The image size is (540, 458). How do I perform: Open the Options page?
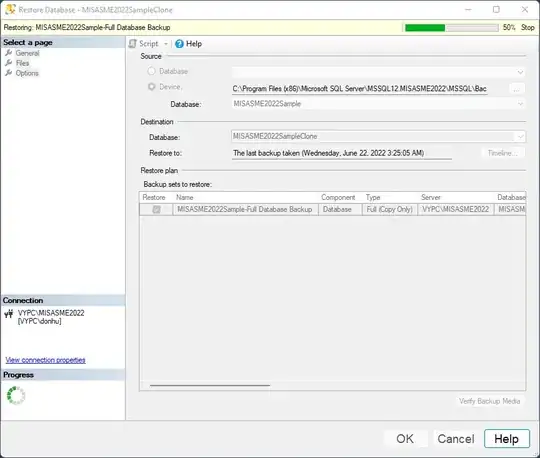click(27, 73)
